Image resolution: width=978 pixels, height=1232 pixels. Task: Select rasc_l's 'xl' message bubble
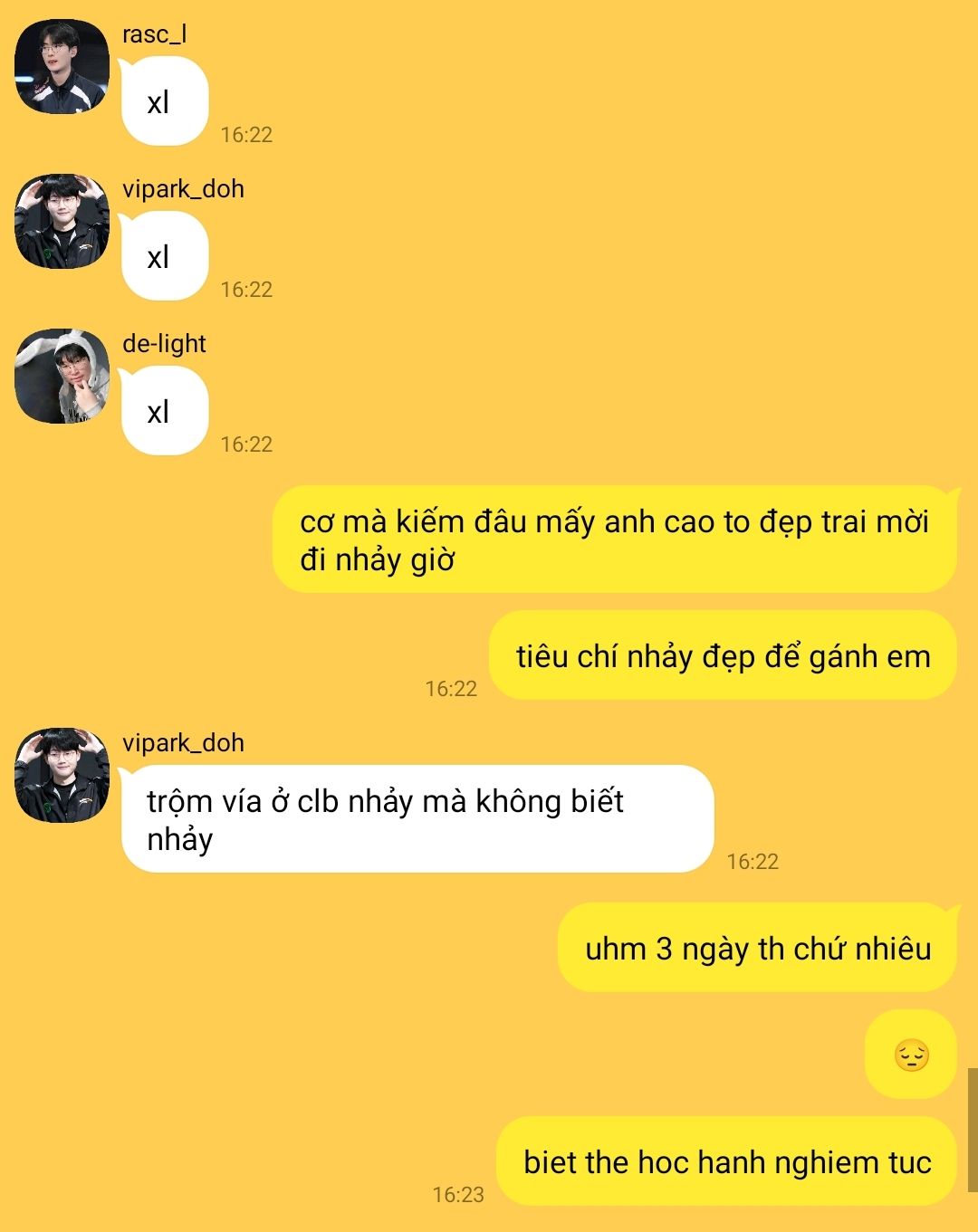(x=165, y=101)
